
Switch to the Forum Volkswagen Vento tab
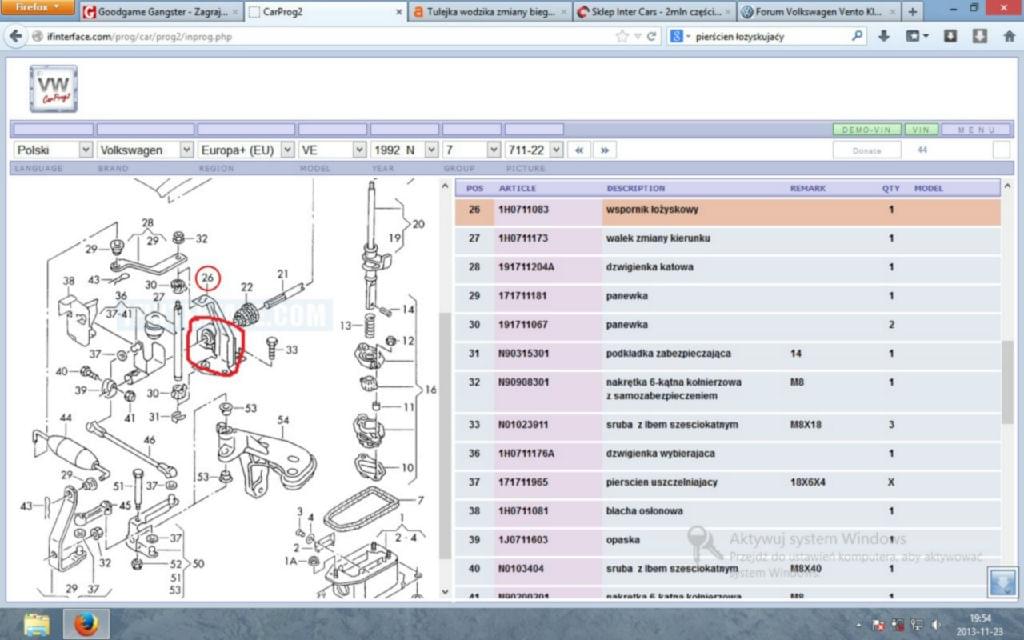(819, 12)
